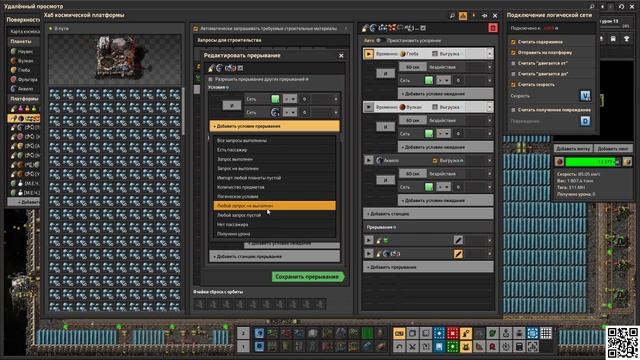Click the red cross tool in the shortcut bar

point(452,333)
